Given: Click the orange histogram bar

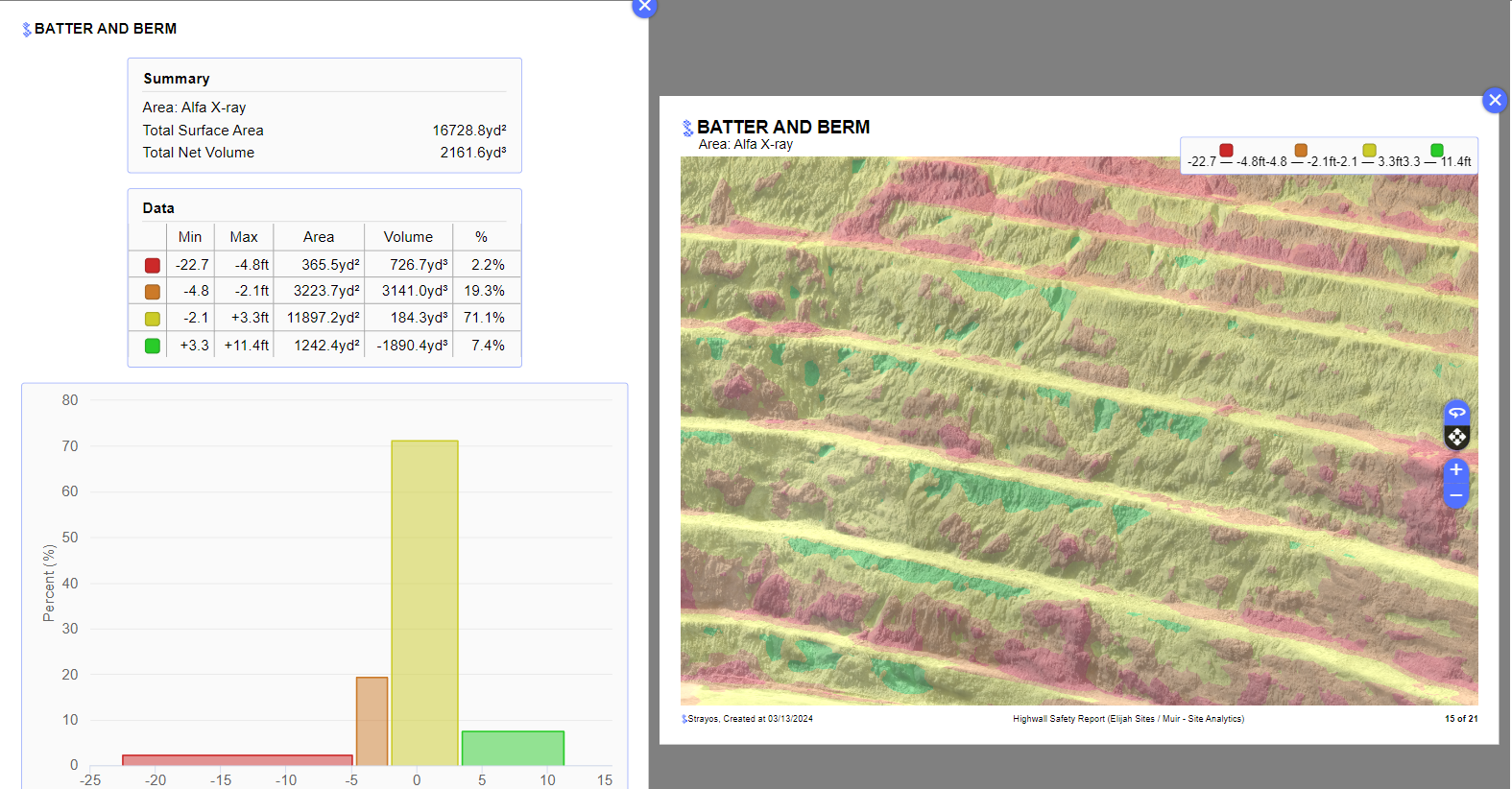Looking at the screenshot, I should pyautogui.click(x=372, y=721).
